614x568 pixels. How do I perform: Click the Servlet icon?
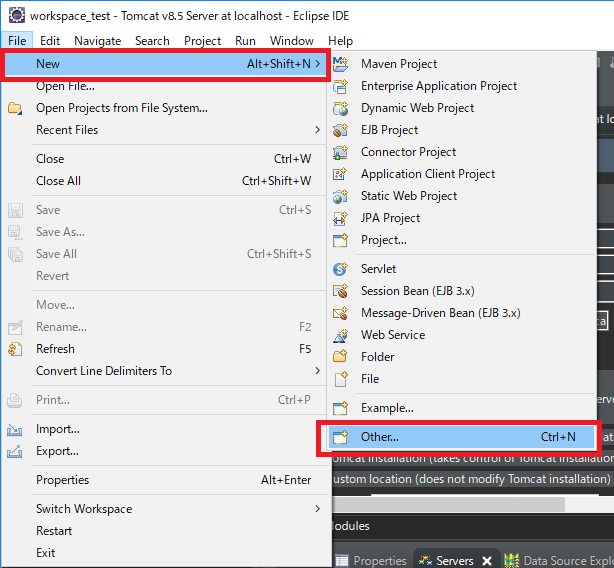pyautogui.click(x=340, y=269)
